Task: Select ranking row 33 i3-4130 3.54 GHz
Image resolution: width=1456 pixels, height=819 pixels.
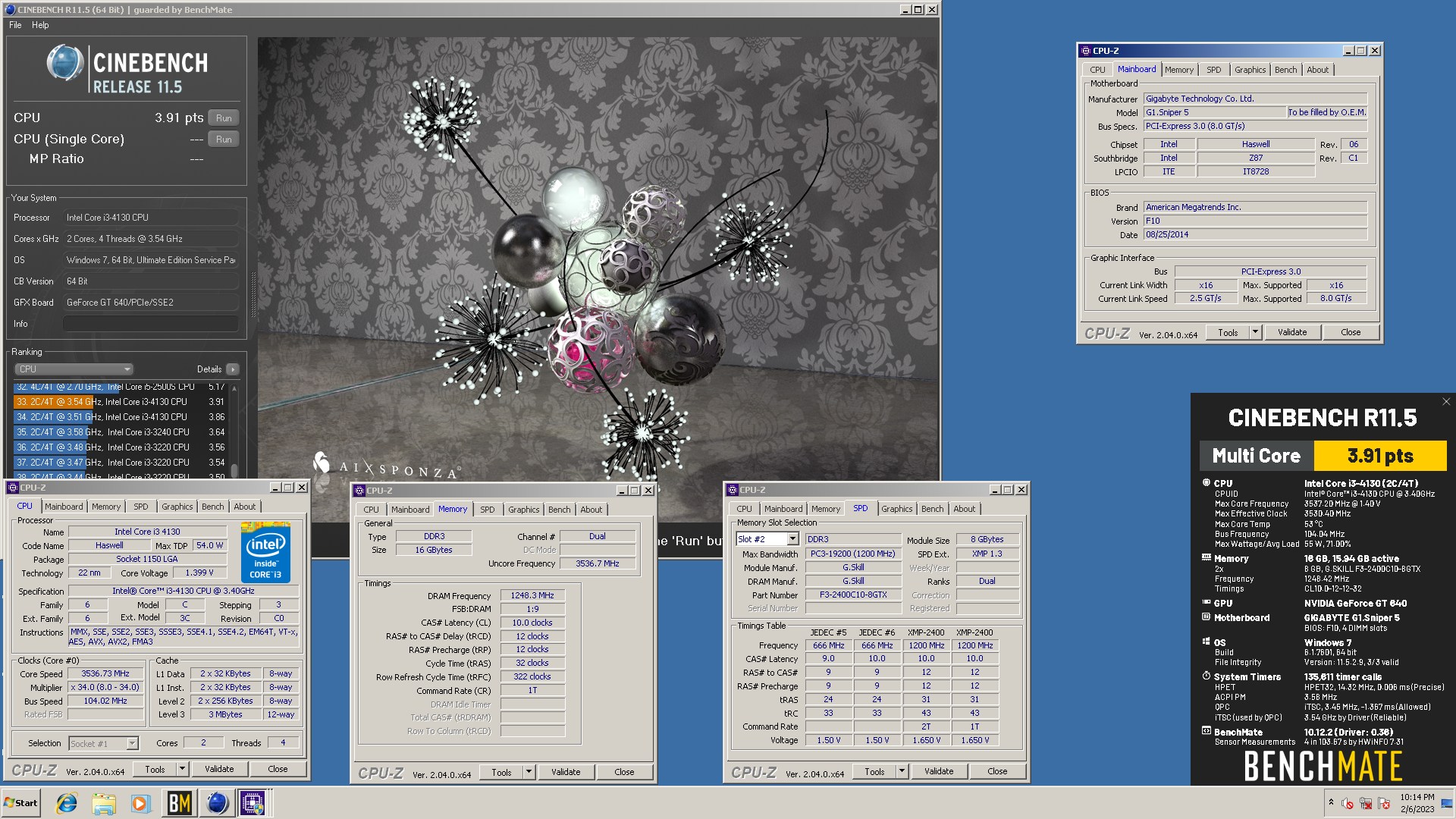Action: [121, 402]
